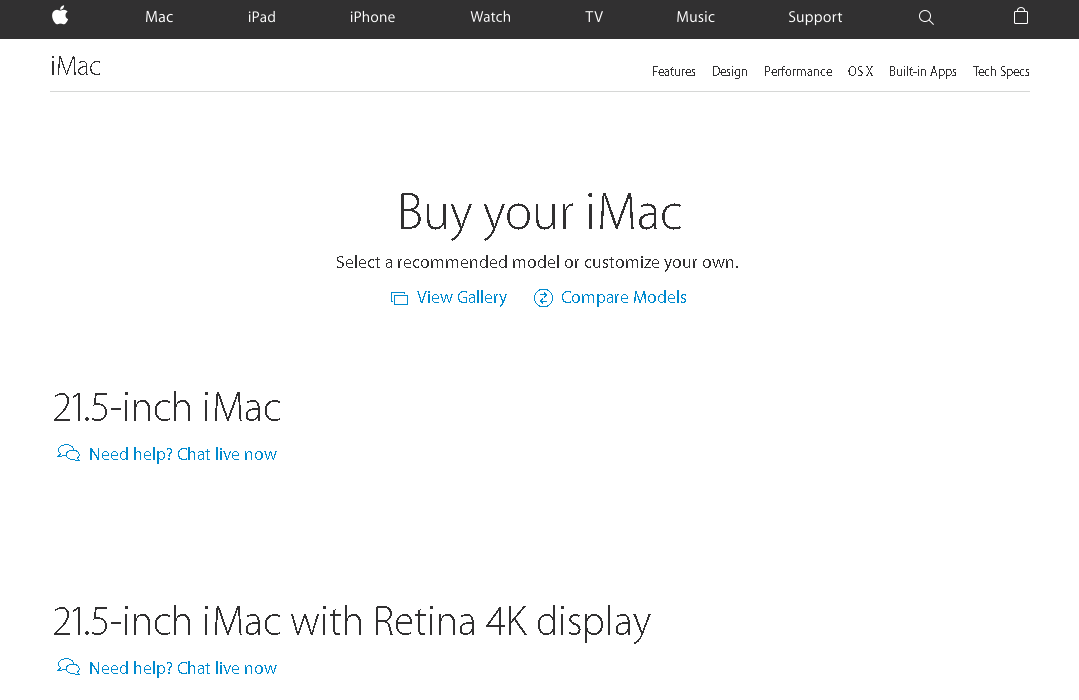1079x700 pixels.
Task: Go to the iPad section
Action: coord(261,17)
